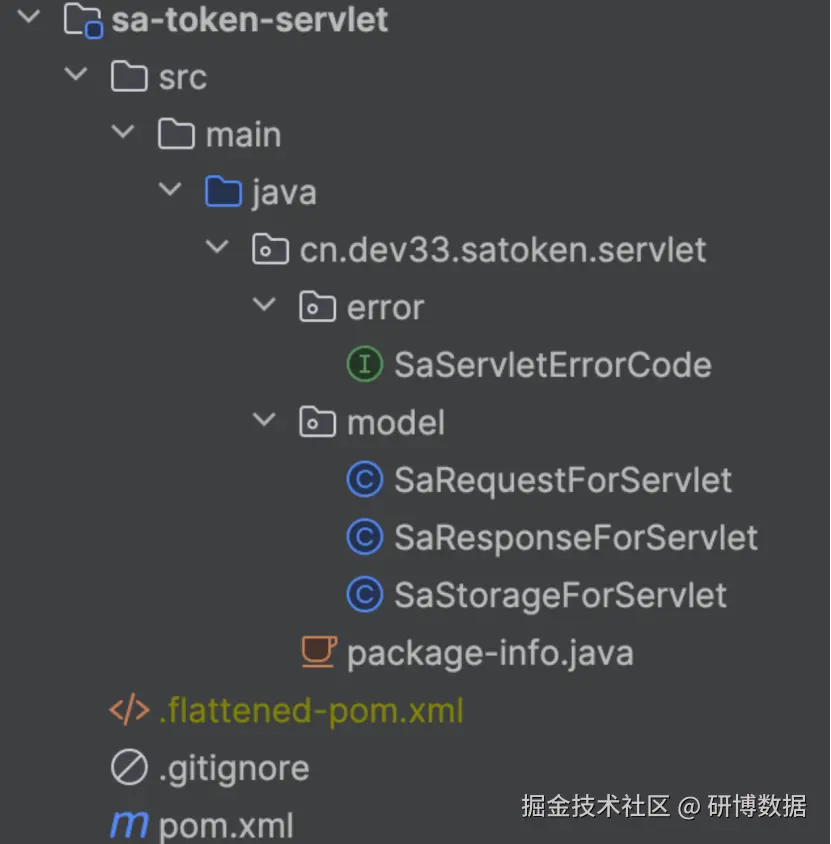Collapse the model package
Image resolution: width=831 pixels, height=844 pixels.
(x=265, y=421)
